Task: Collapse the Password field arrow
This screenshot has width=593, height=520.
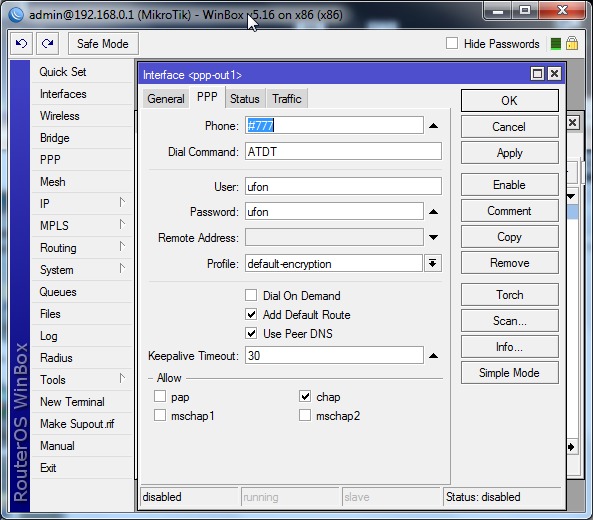Action: 433,211
